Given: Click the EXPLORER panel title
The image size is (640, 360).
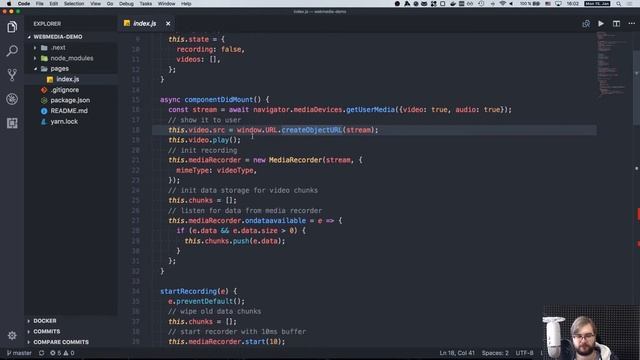Looking at the screenshot, I should (47, 24).
